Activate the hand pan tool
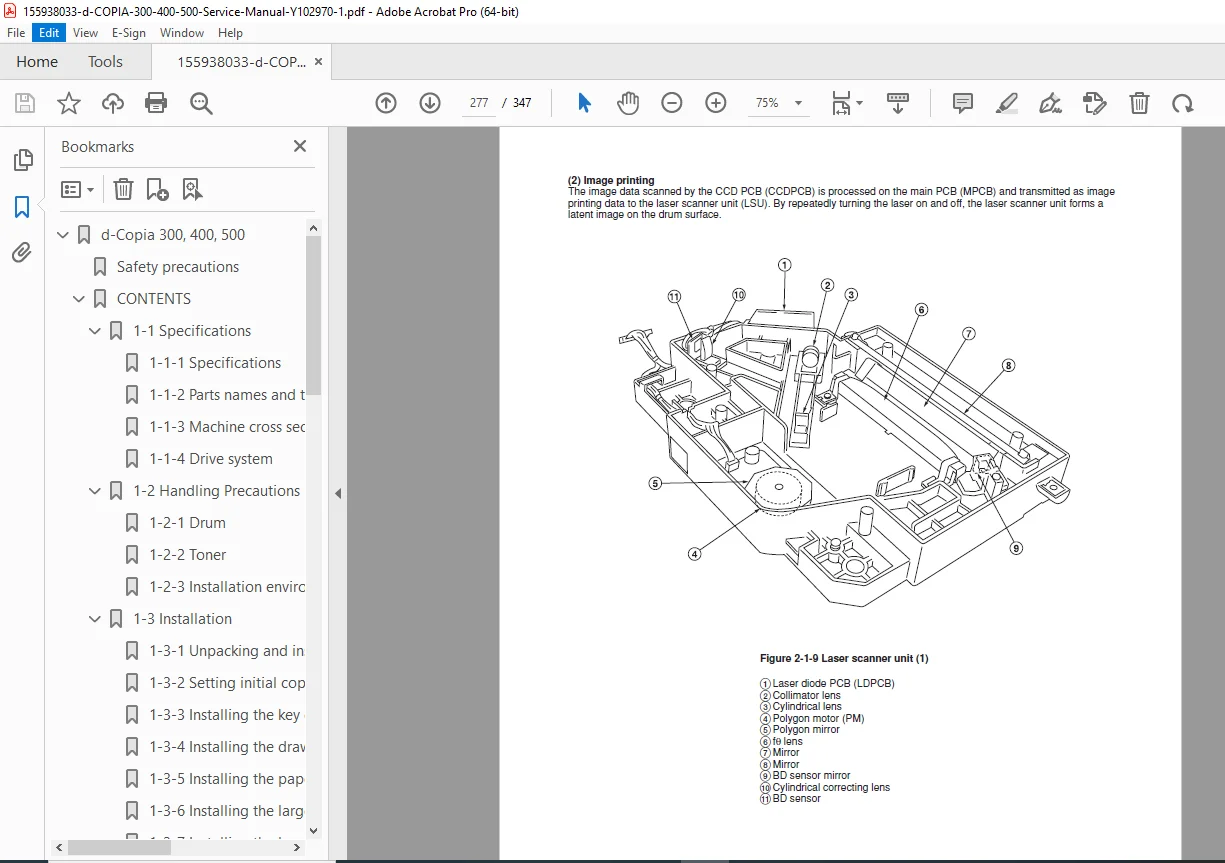Viewport: 1225px width, 863px height. tap(628, 103)
